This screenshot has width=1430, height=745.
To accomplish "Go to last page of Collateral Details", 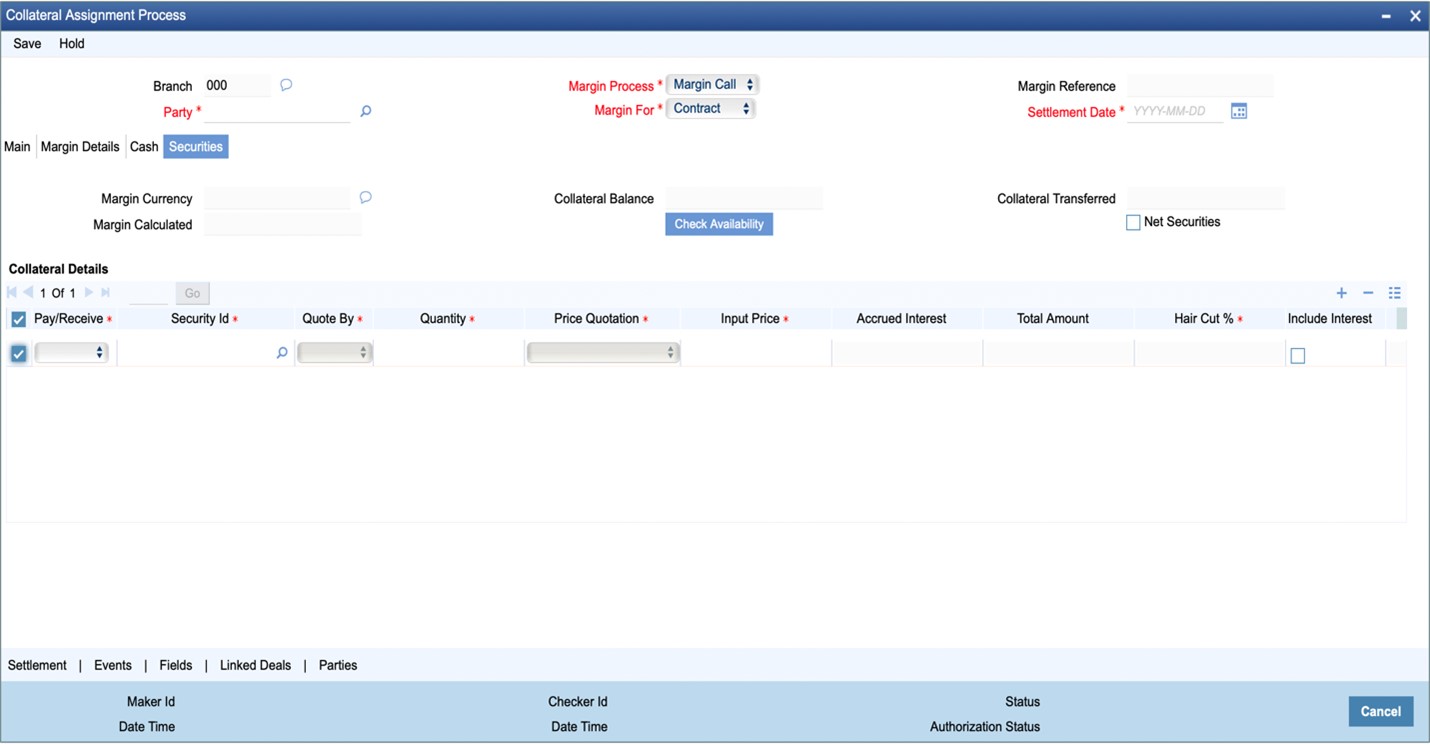I will tap(105, 293).
